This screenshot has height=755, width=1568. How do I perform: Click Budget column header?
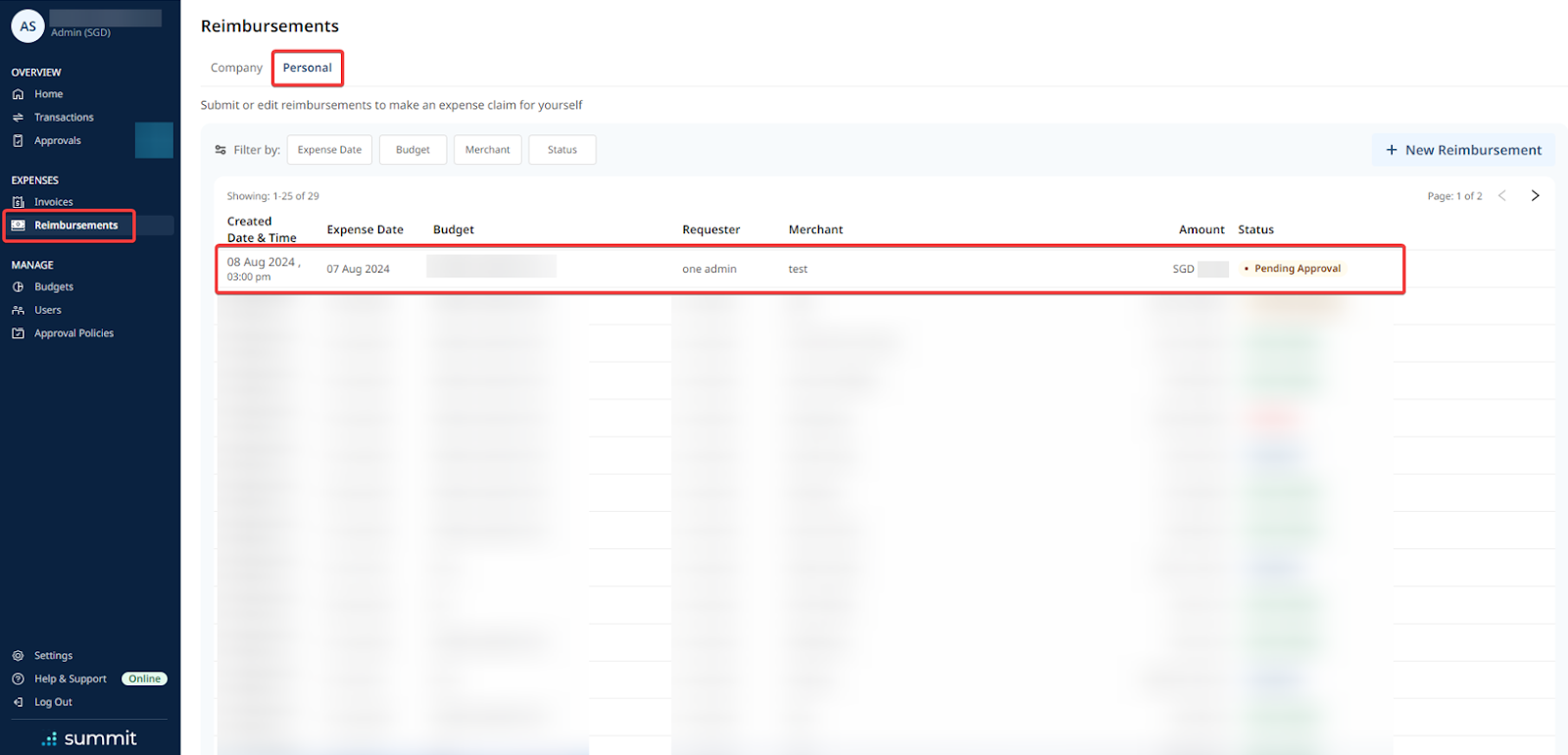pos(454,229)
